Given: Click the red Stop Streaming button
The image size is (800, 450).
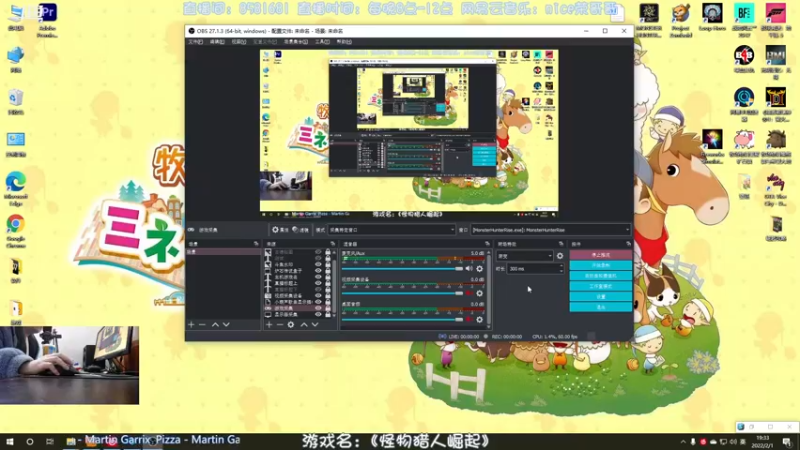Looking at the screenshot, I should coord(601,255).
